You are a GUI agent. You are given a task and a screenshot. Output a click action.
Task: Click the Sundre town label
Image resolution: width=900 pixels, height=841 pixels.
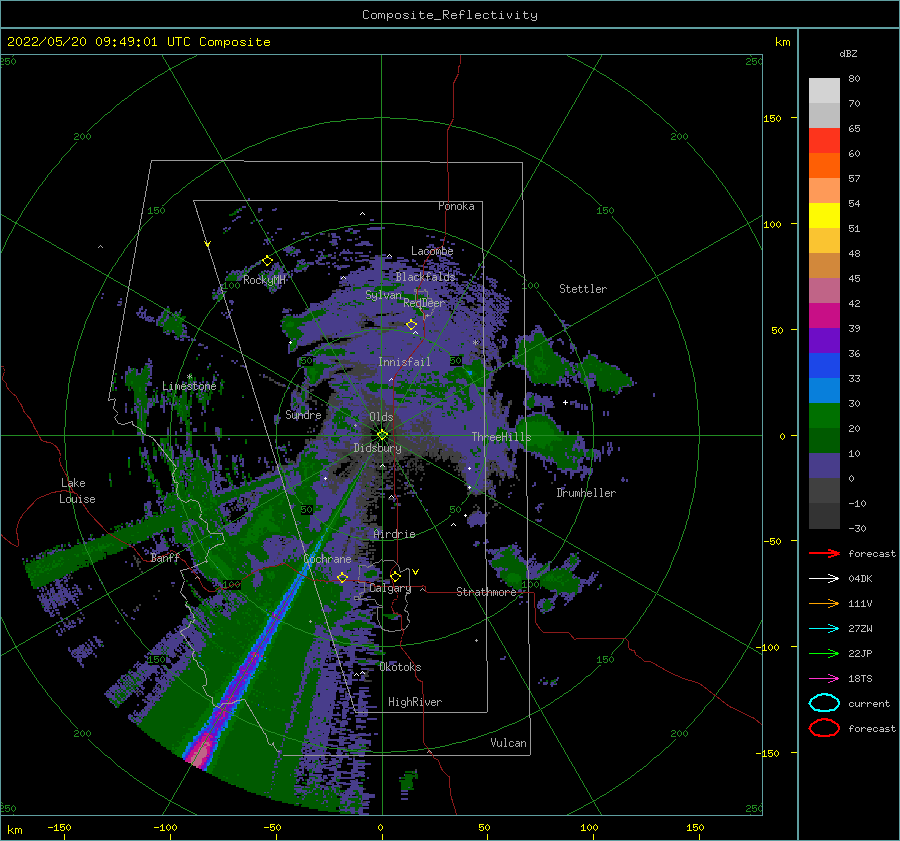303,414
